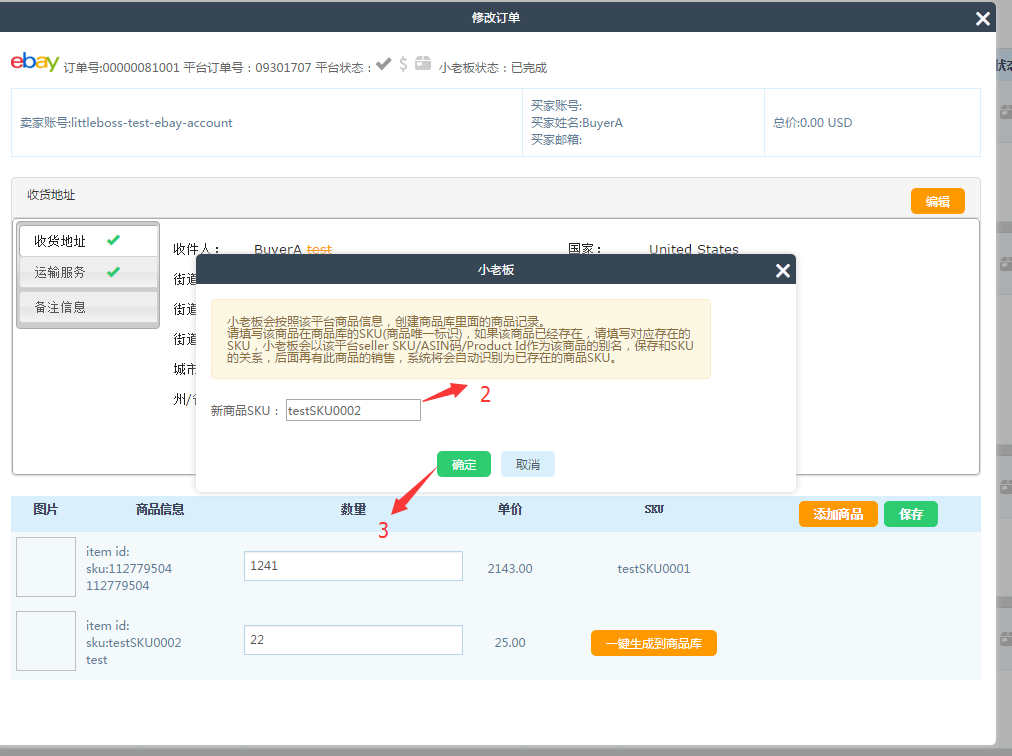Image resolution: width=1012 pixels, height=756 pixels.
Task: Click the green 保存 button
Action: pos(910,514)
